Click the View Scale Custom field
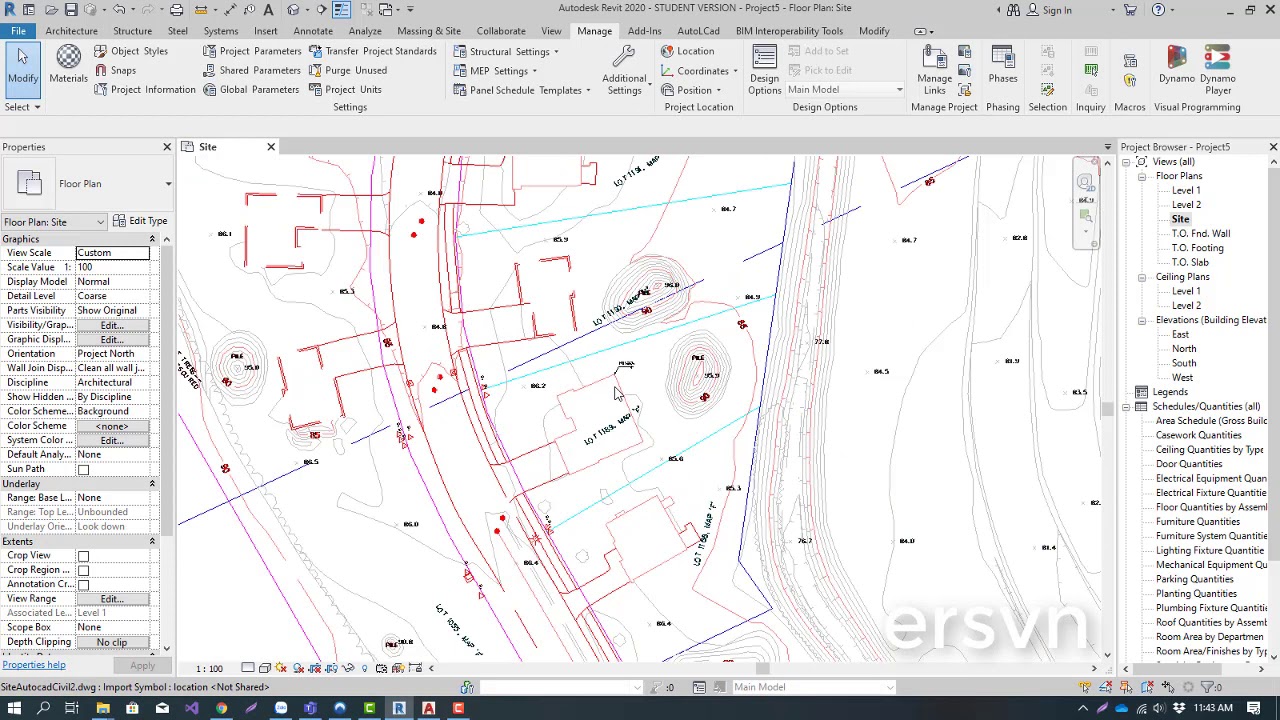1280x720 pixels. [113, 253]
